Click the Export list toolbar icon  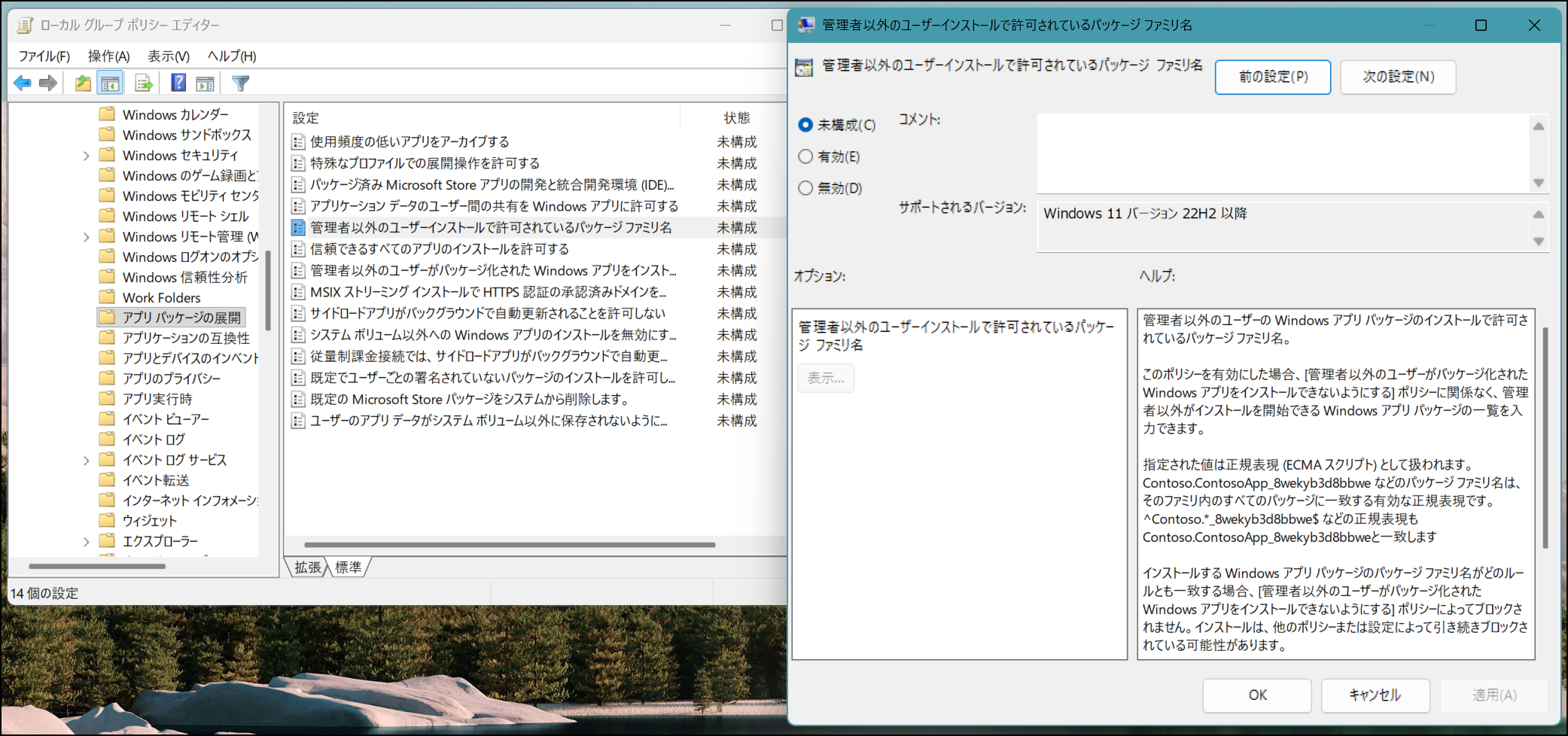click(x=143, y=84)
